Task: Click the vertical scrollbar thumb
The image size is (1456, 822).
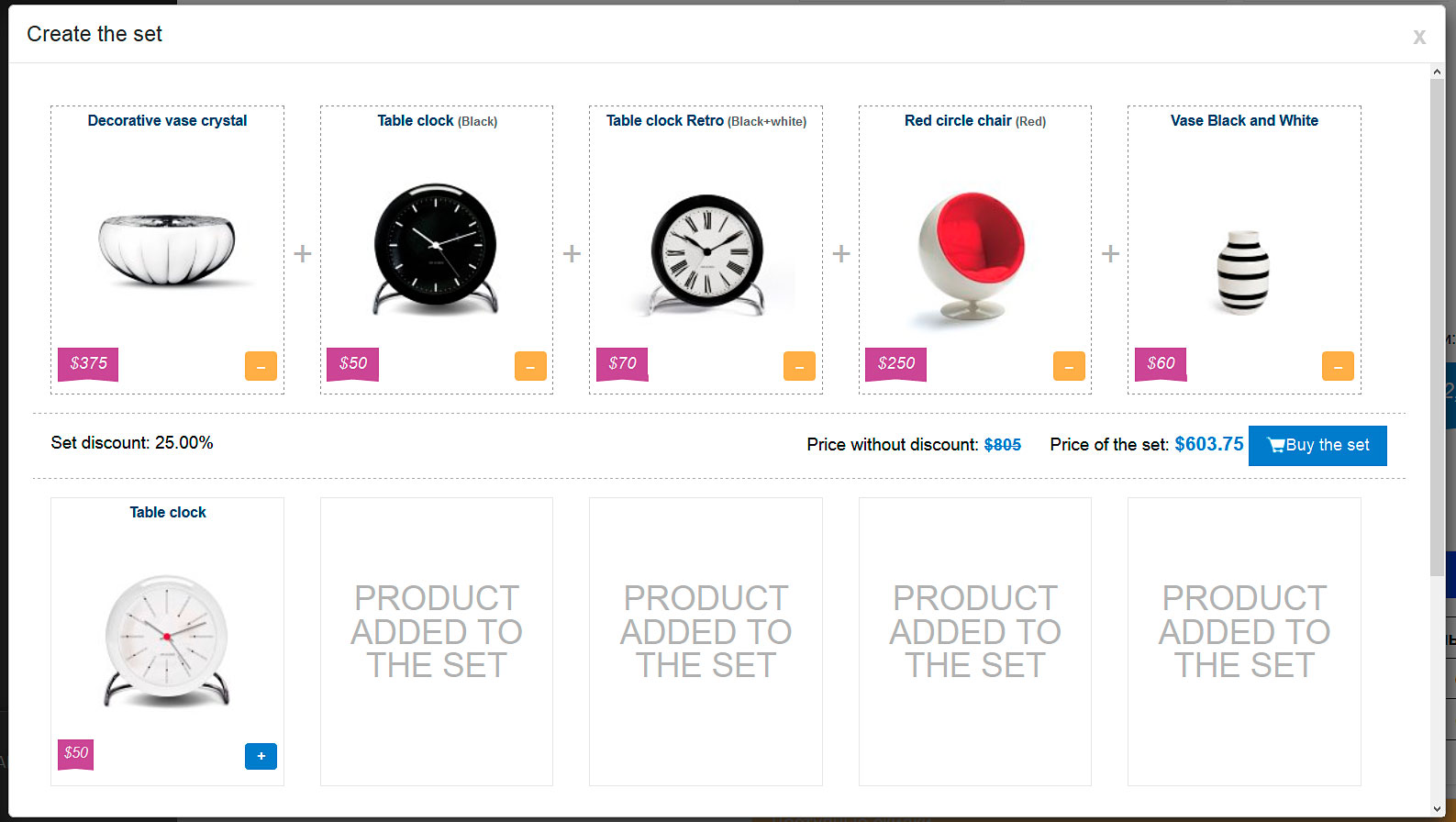Action: coord(1437,328)
